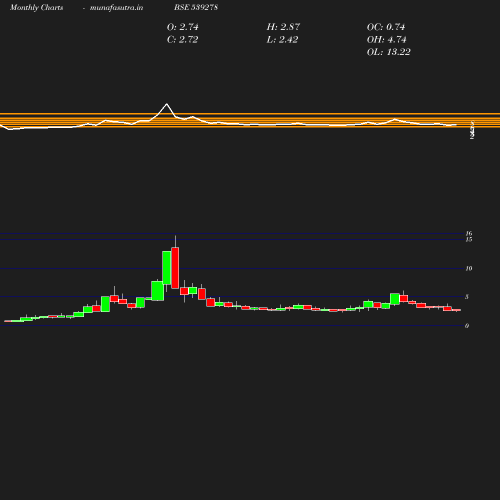Viewport: 500px width, 500px height.
Task: Click the 'OC: 0.74' value
Action: (386, 27)
